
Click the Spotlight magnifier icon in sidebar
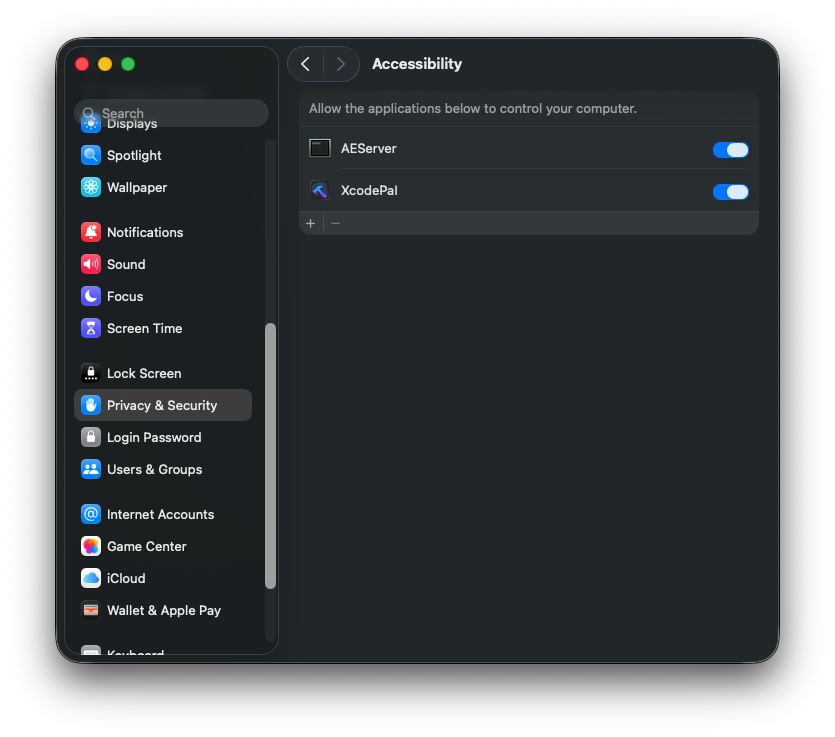91,155
